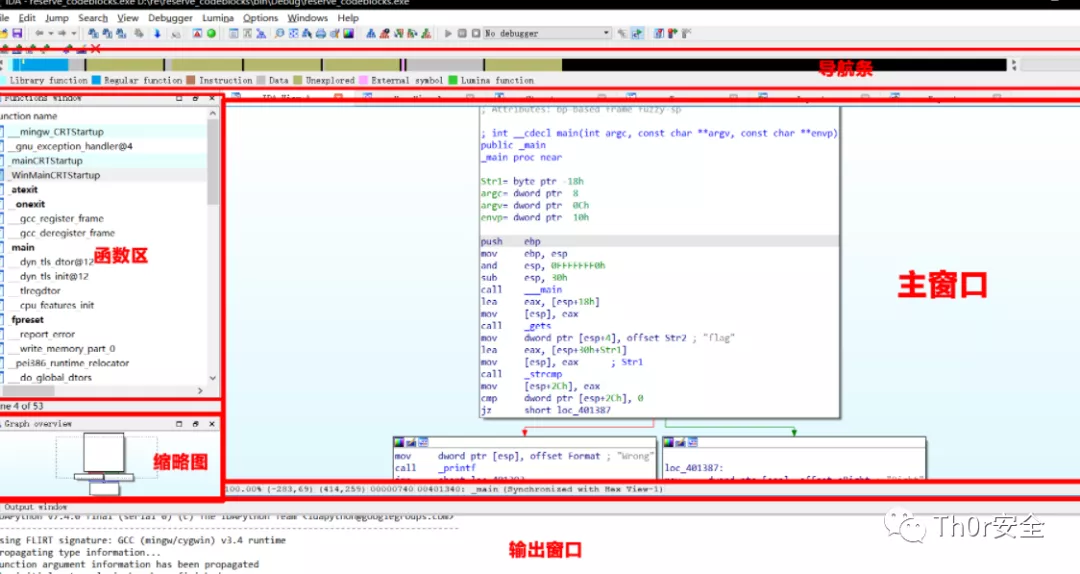The image size is (1080, 574).
Task: Click the Instruction brown legend swatch
Action: click(191, 80)
